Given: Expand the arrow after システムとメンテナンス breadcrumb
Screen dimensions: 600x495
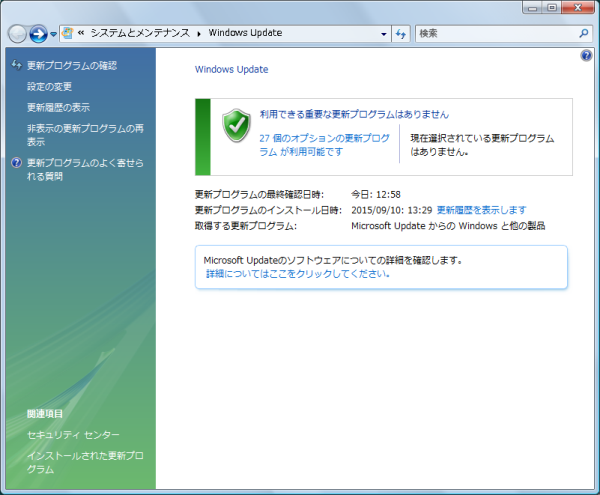Looking at the screenshot, I should pyautogui.click(x=199, y=34).
